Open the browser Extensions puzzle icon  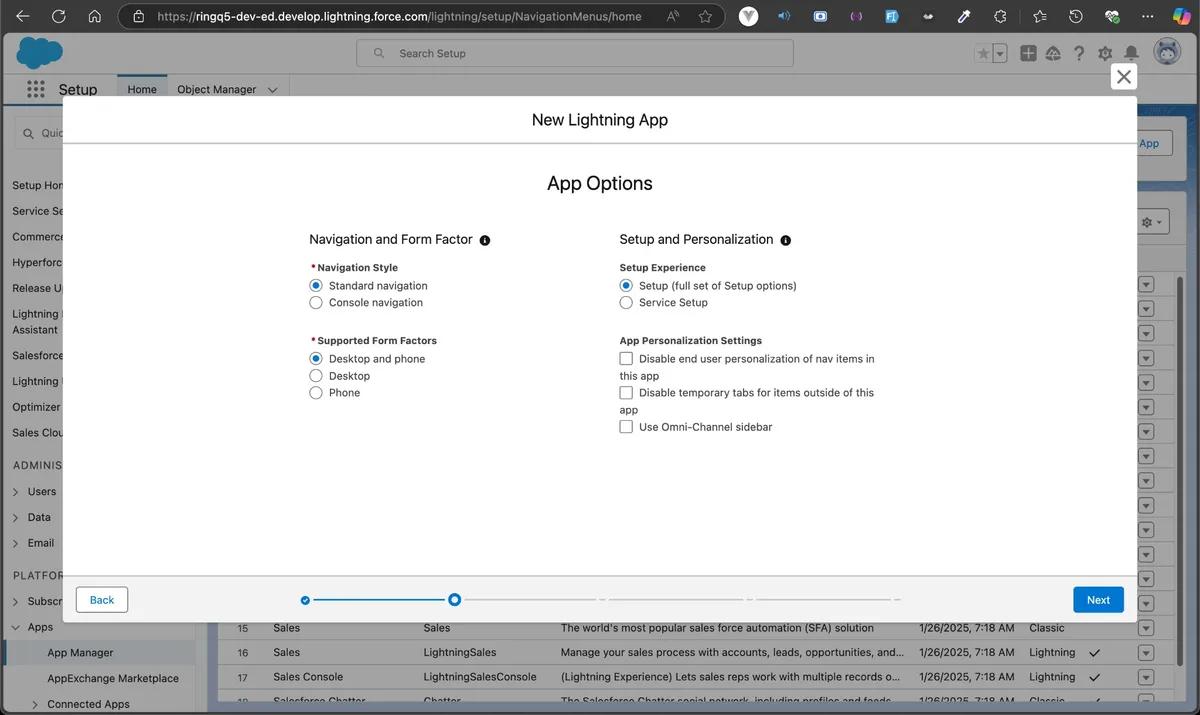1000,16
